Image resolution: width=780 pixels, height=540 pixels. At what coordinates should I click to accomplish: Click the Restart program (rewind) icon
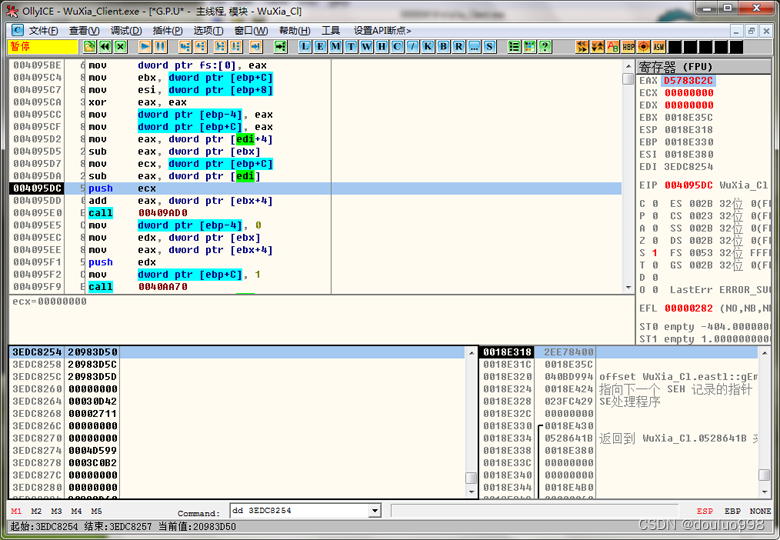coord(105,47)
